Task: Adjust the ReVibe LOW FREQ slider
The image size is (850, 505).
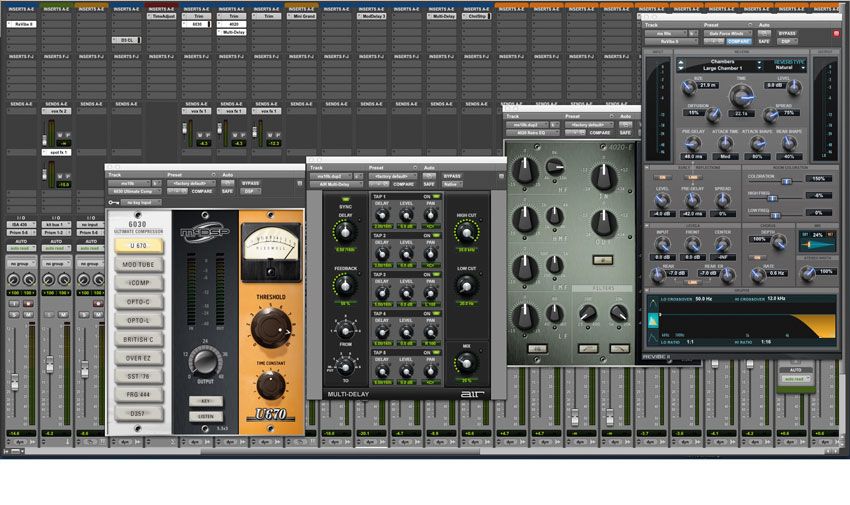Action: point(776,216)
